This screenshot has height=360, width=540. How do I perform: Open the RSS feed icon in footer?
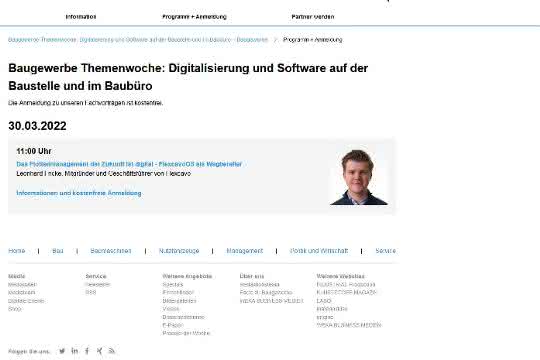[112, 351]
